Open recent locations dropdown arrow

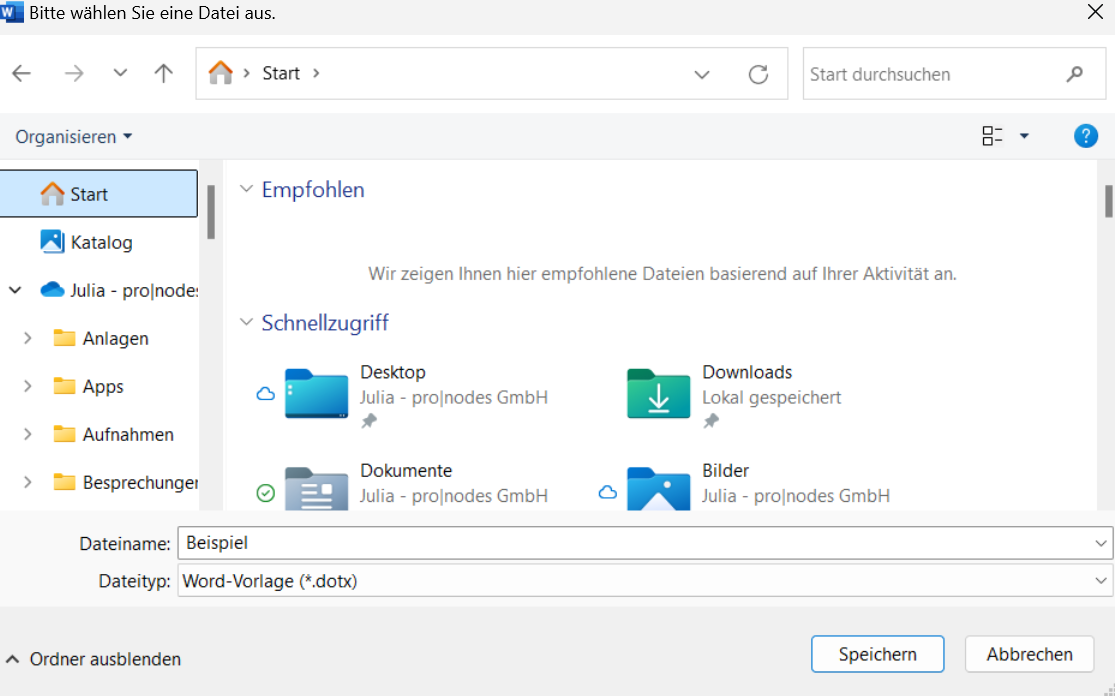120,73
